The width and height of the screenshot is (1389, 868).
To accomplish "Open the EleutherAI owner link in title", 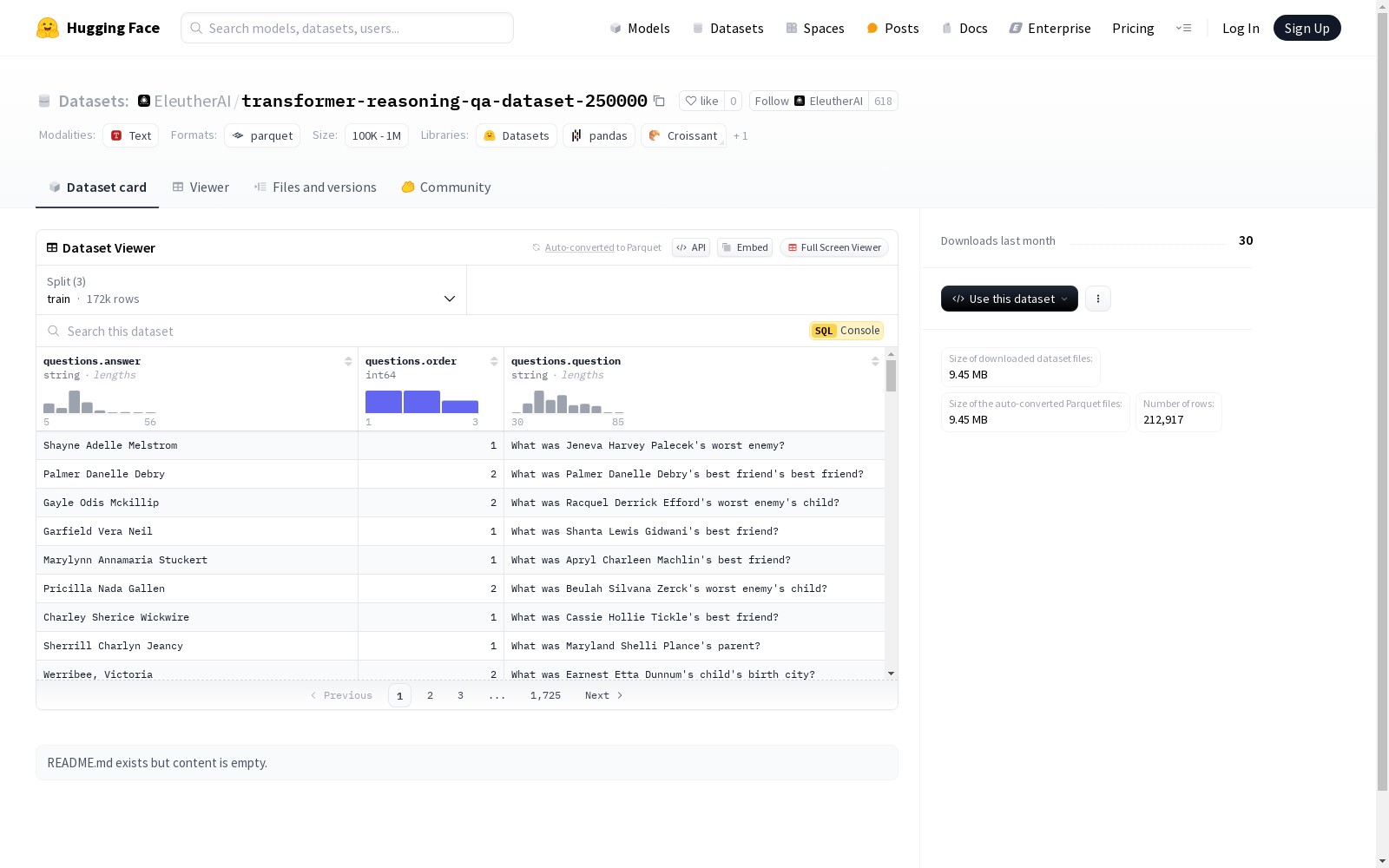I will (x=193, y=101).
